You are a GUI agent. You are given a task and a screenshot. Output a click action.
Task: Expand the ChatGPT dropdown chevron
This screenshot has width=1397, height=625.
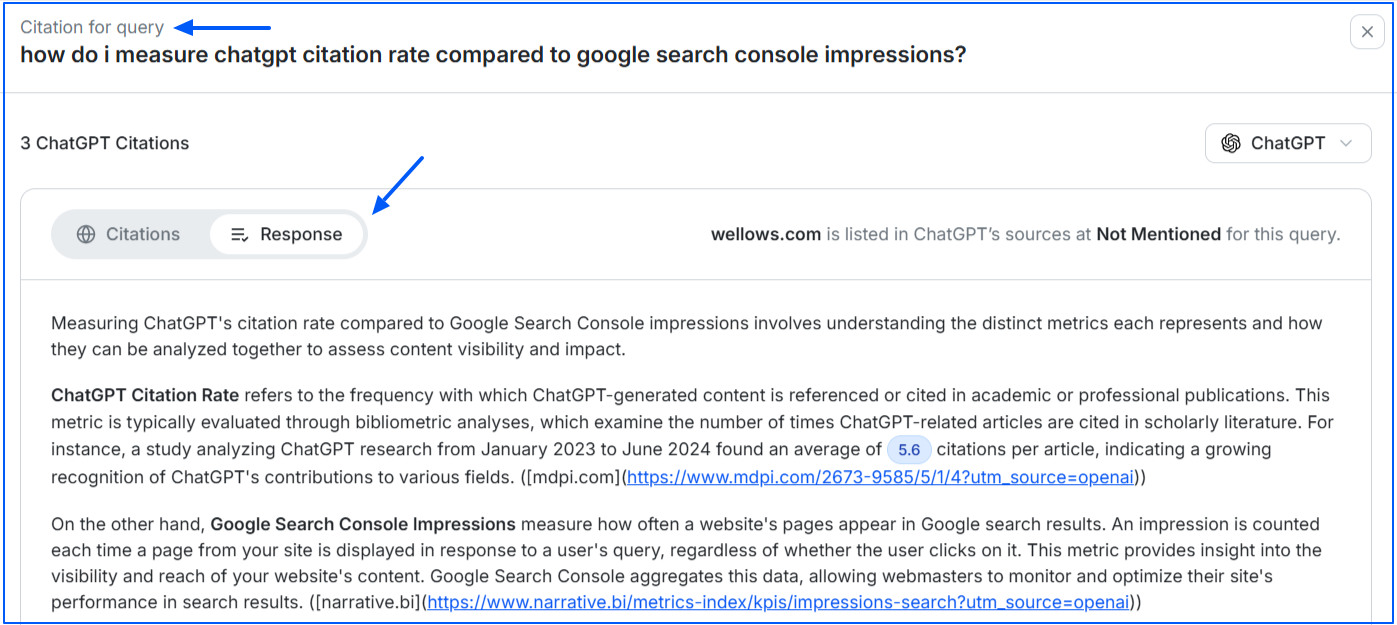1346,143
